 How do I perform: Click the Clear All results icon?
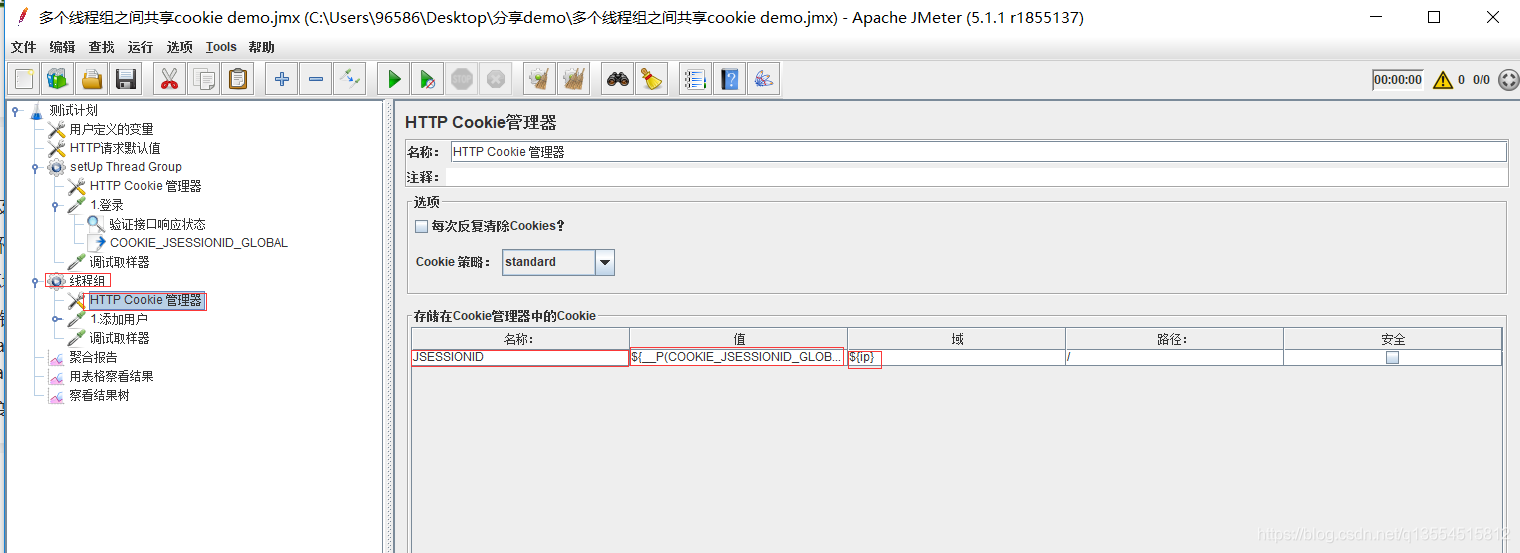pos(574,79)
